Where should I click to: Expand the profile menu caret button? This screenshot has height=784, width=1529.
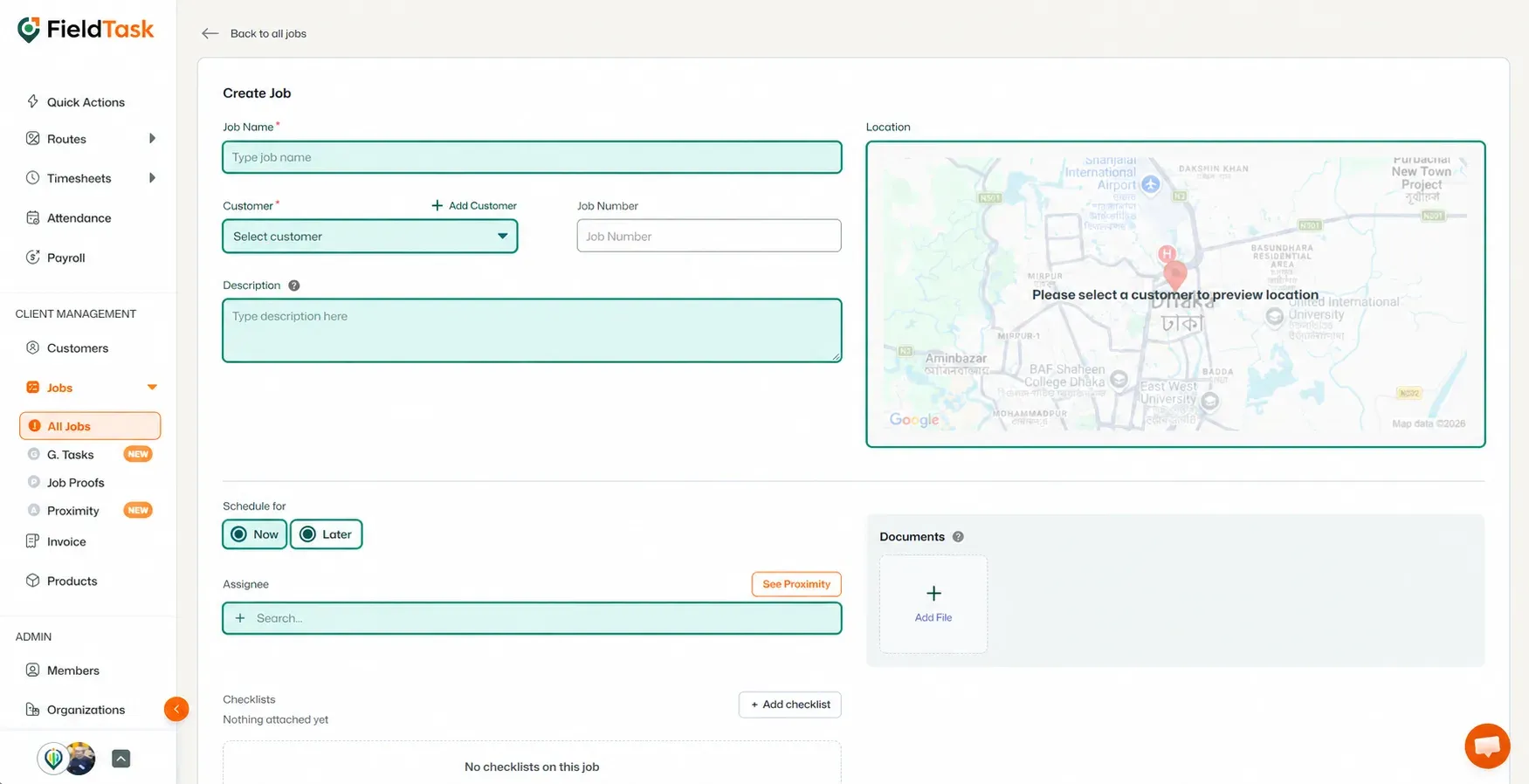coord(121,759)
